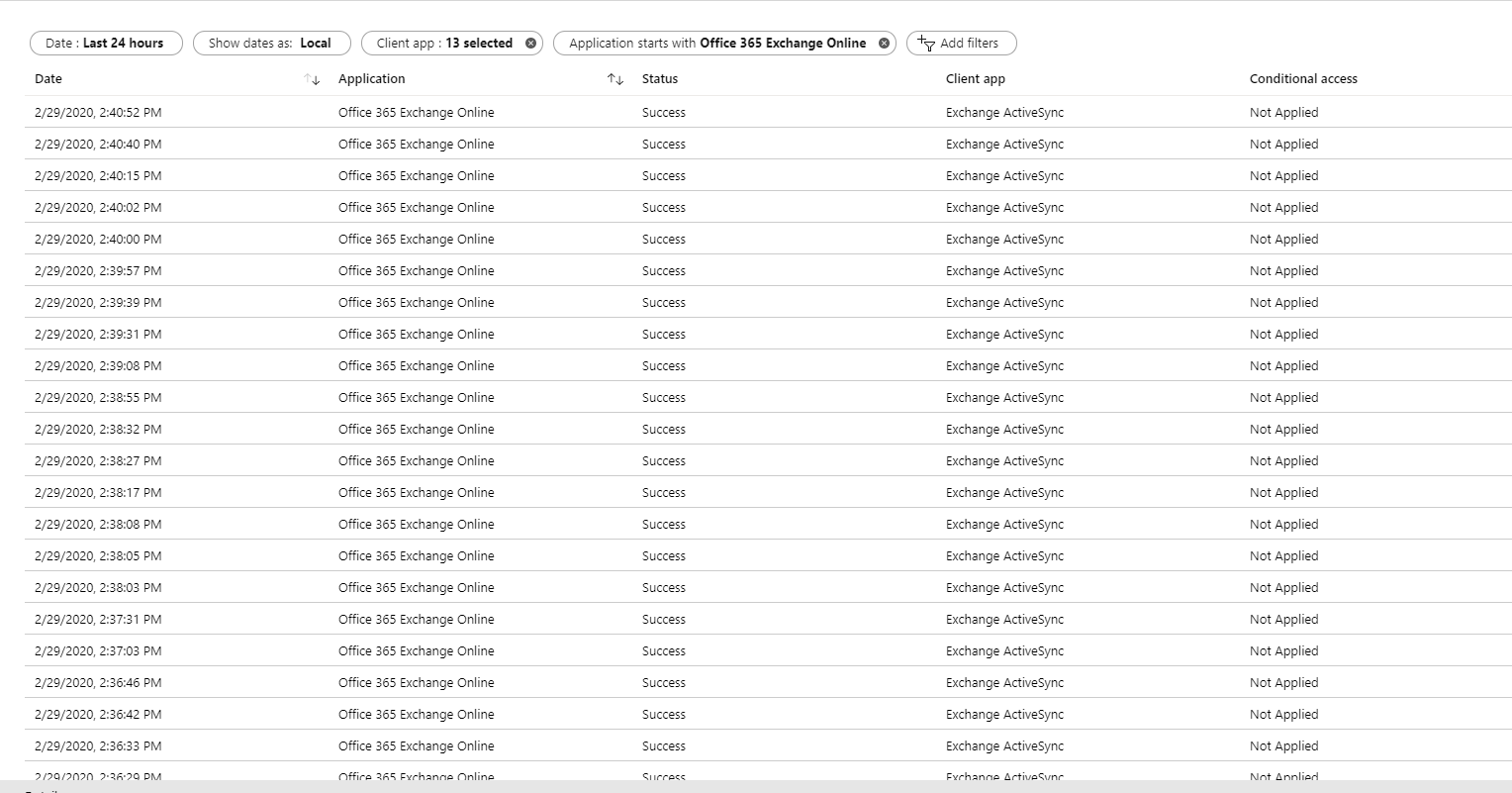The image size is (1512, 793).
Task: Click the Add filters funnel icon
Action: (x=926, y=43)
